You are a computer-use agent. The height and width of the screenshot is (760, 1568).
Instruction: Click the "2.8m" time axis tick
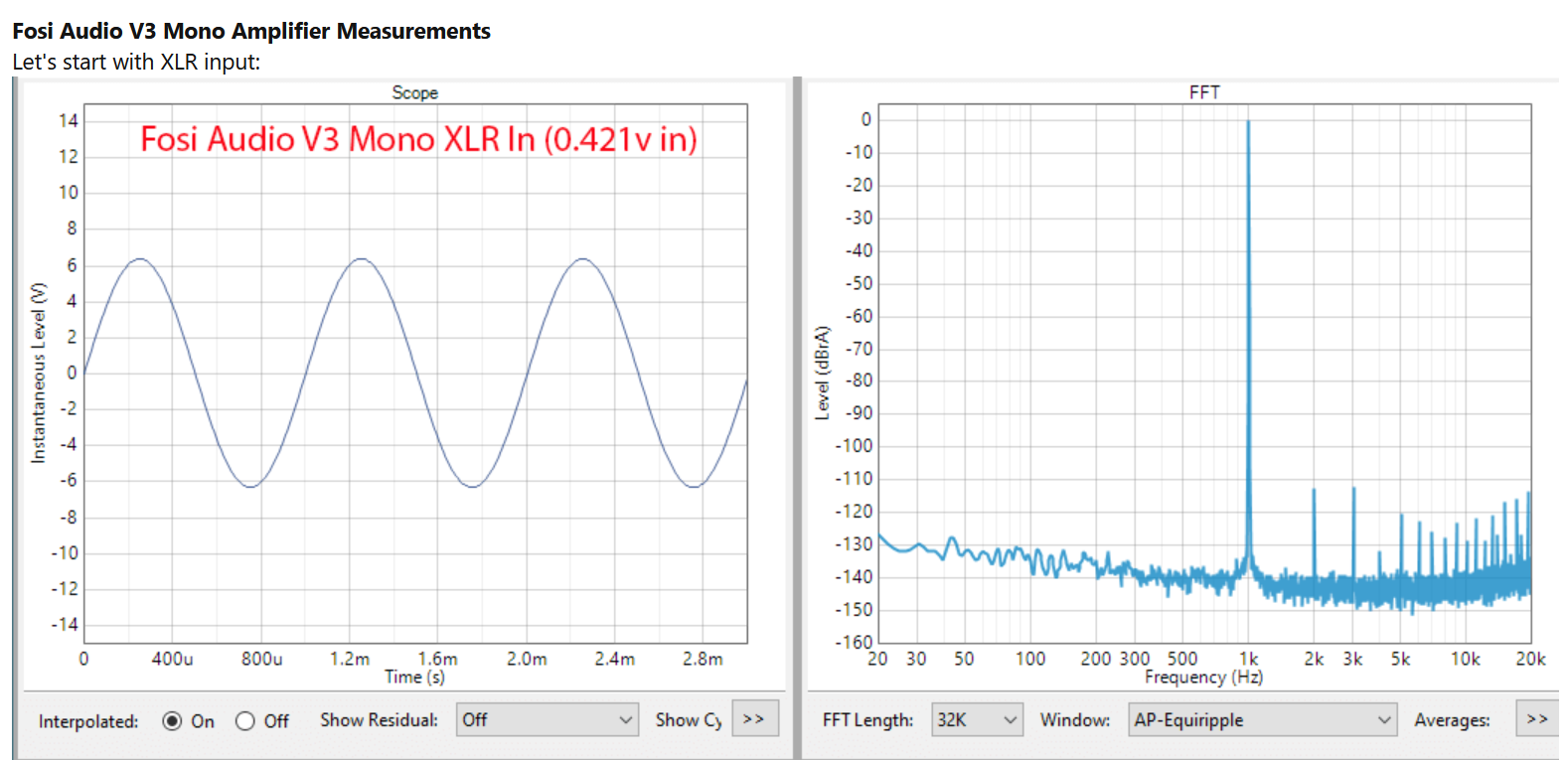point(703,659)
